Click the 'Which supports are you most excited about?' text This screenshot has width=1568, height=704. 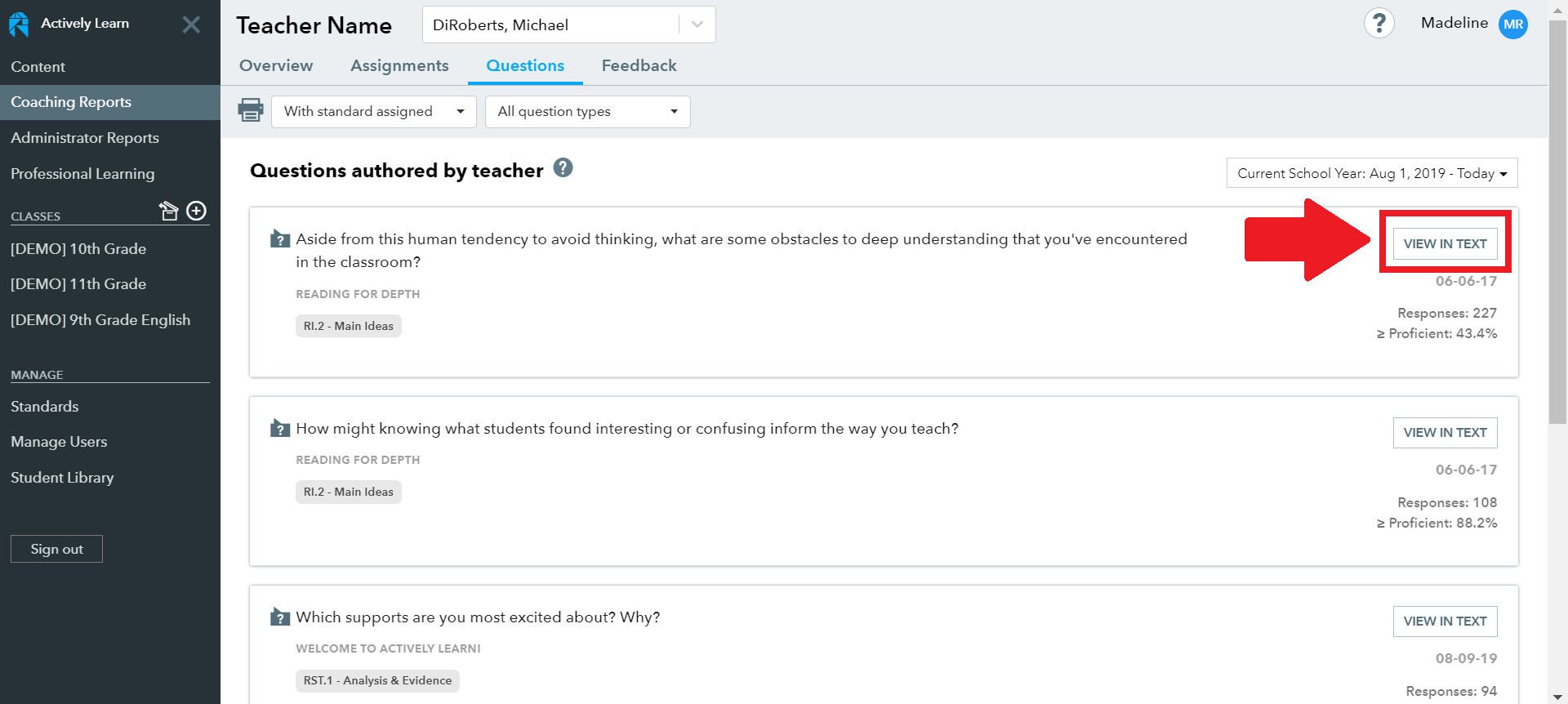click(x=478, y=617)
